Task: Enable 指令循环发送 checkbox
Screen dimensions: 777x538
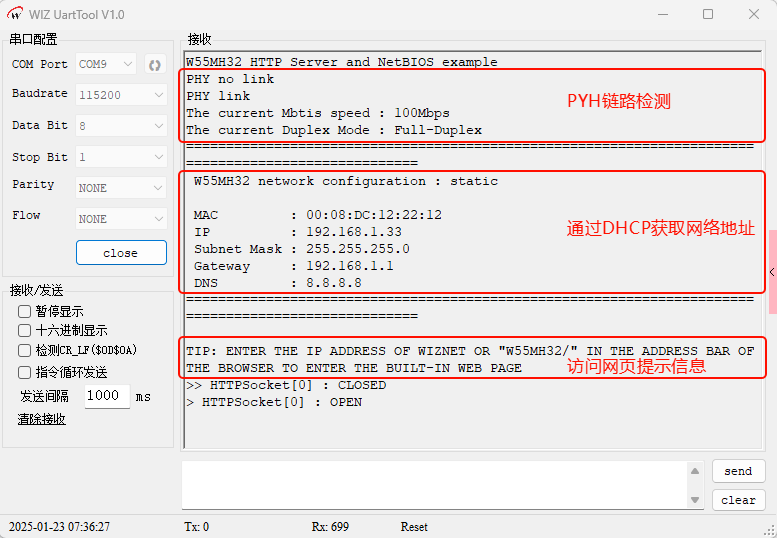Action: pyautogui.click(x=25, y=372)
